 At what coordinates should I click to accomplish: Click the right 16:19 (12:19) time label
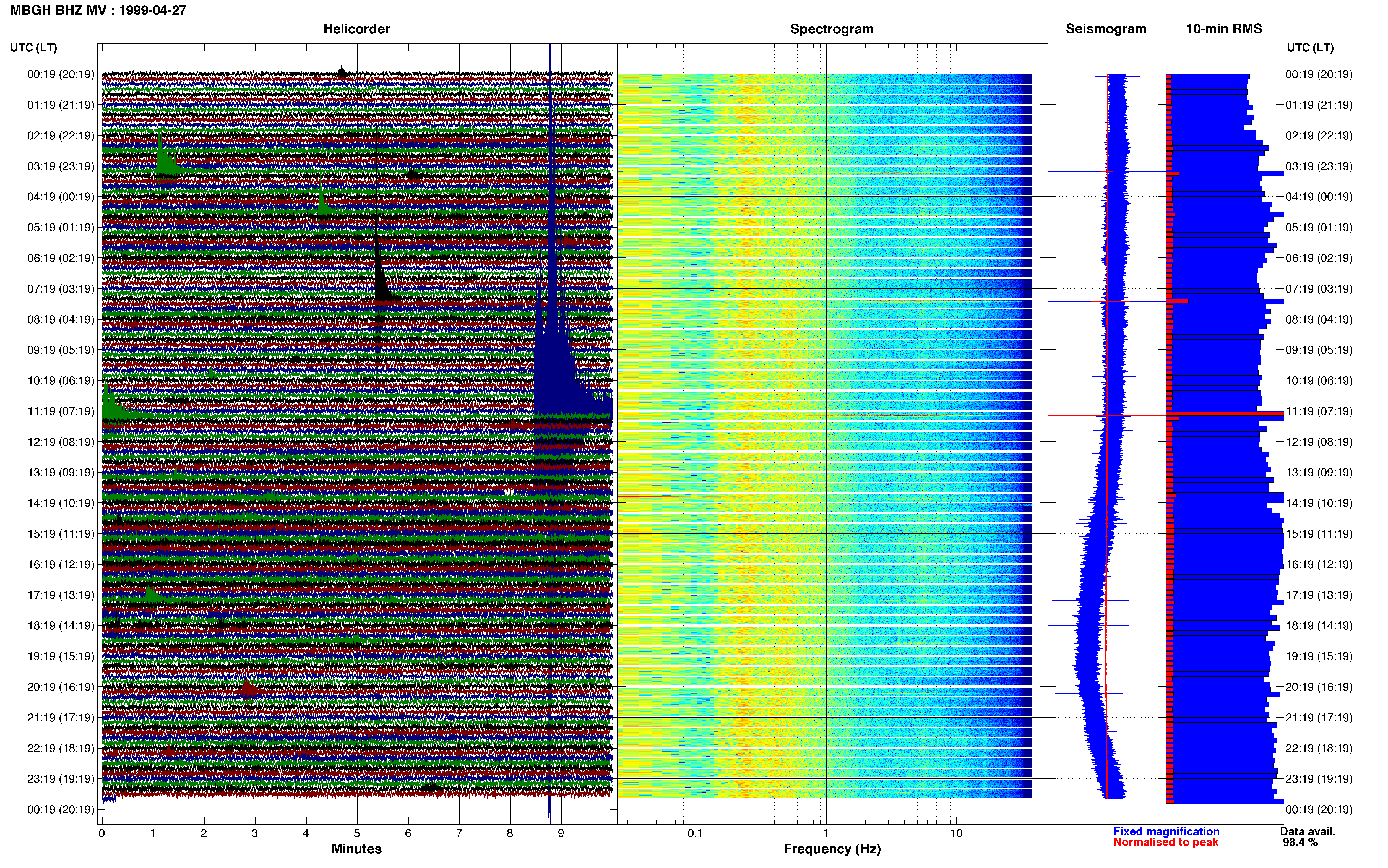pos(1319,564)
